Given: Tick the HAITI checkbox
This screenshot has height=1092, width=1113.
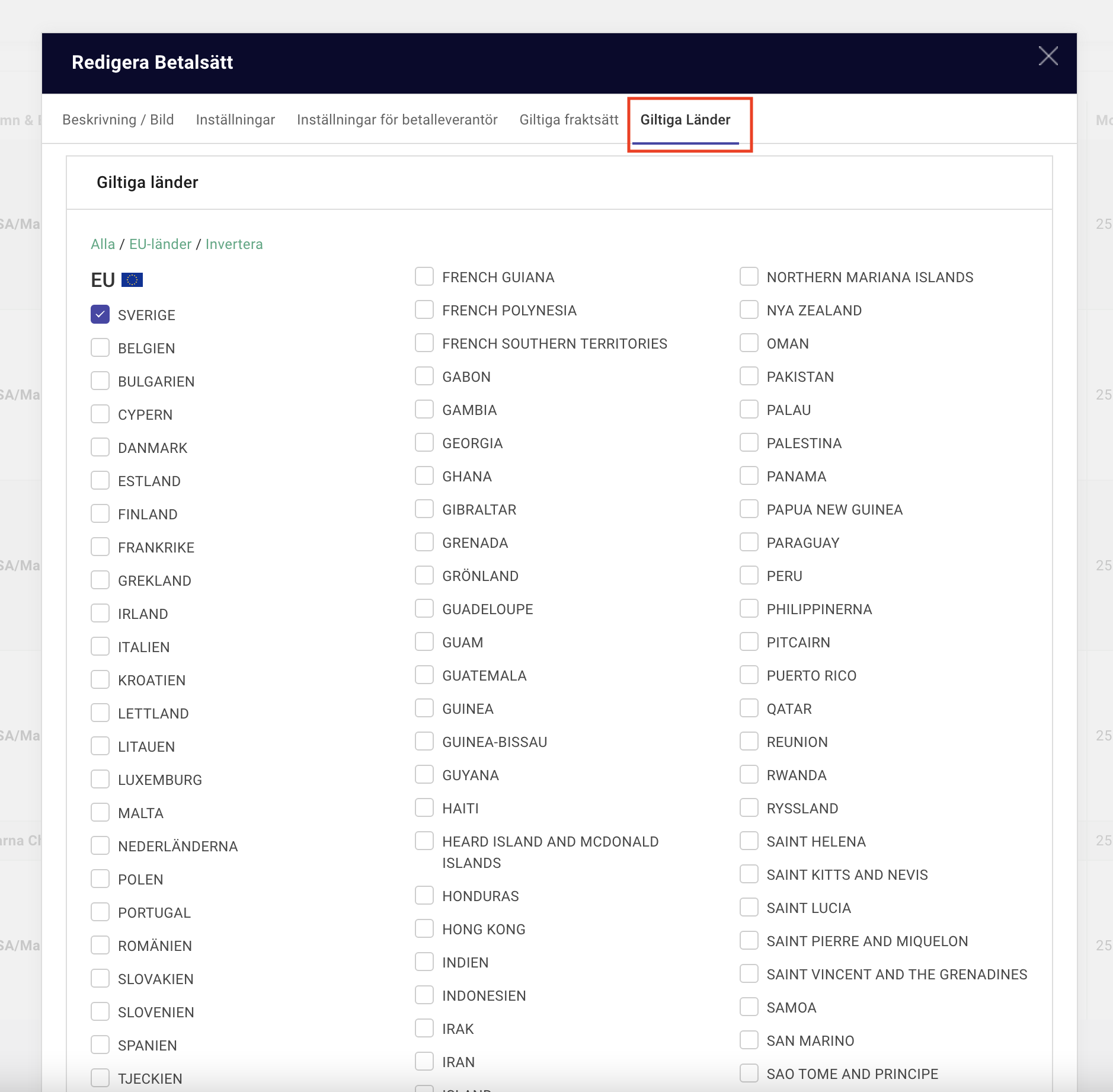Looking at the screenshot, I should [424, 808].
